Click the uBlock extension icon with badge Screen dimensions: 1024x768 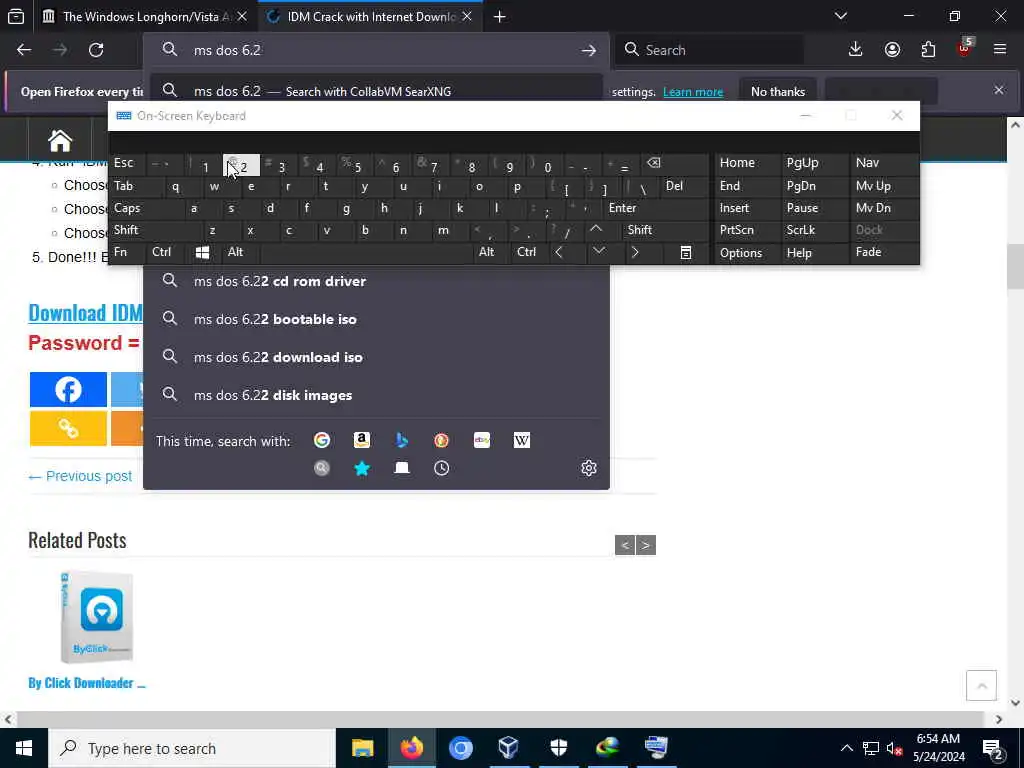tap(964, 50)
